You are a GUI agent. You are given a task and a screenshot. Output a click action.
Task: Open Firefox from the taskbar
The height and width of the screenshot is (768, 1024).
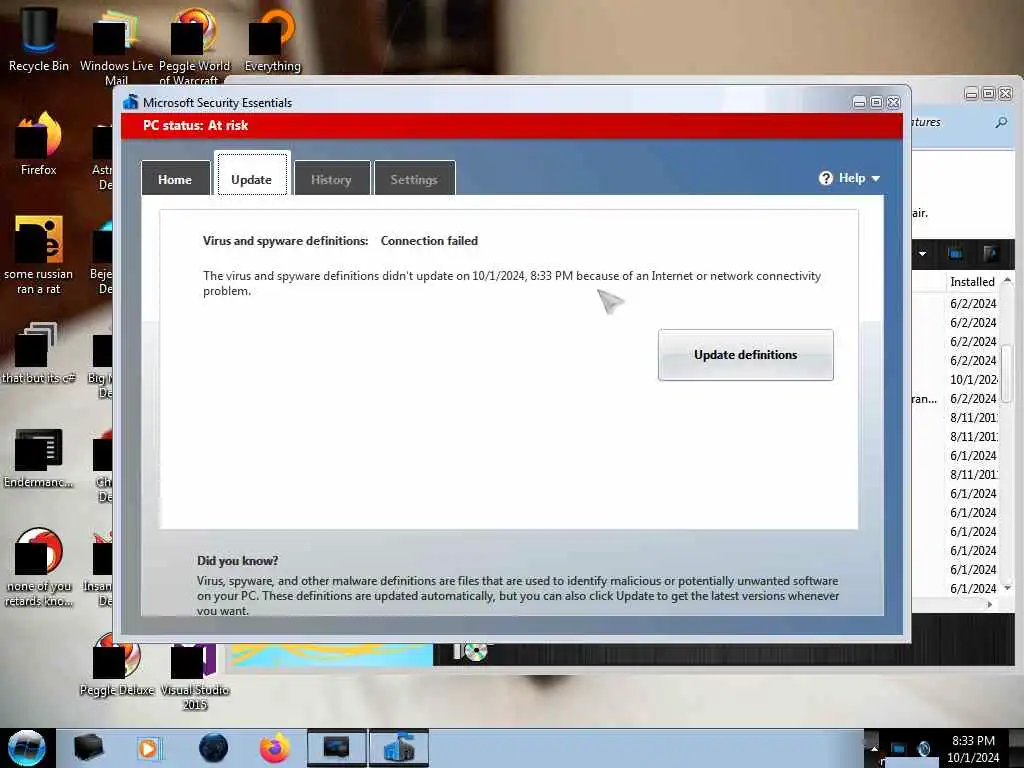(x=275, y=748)
